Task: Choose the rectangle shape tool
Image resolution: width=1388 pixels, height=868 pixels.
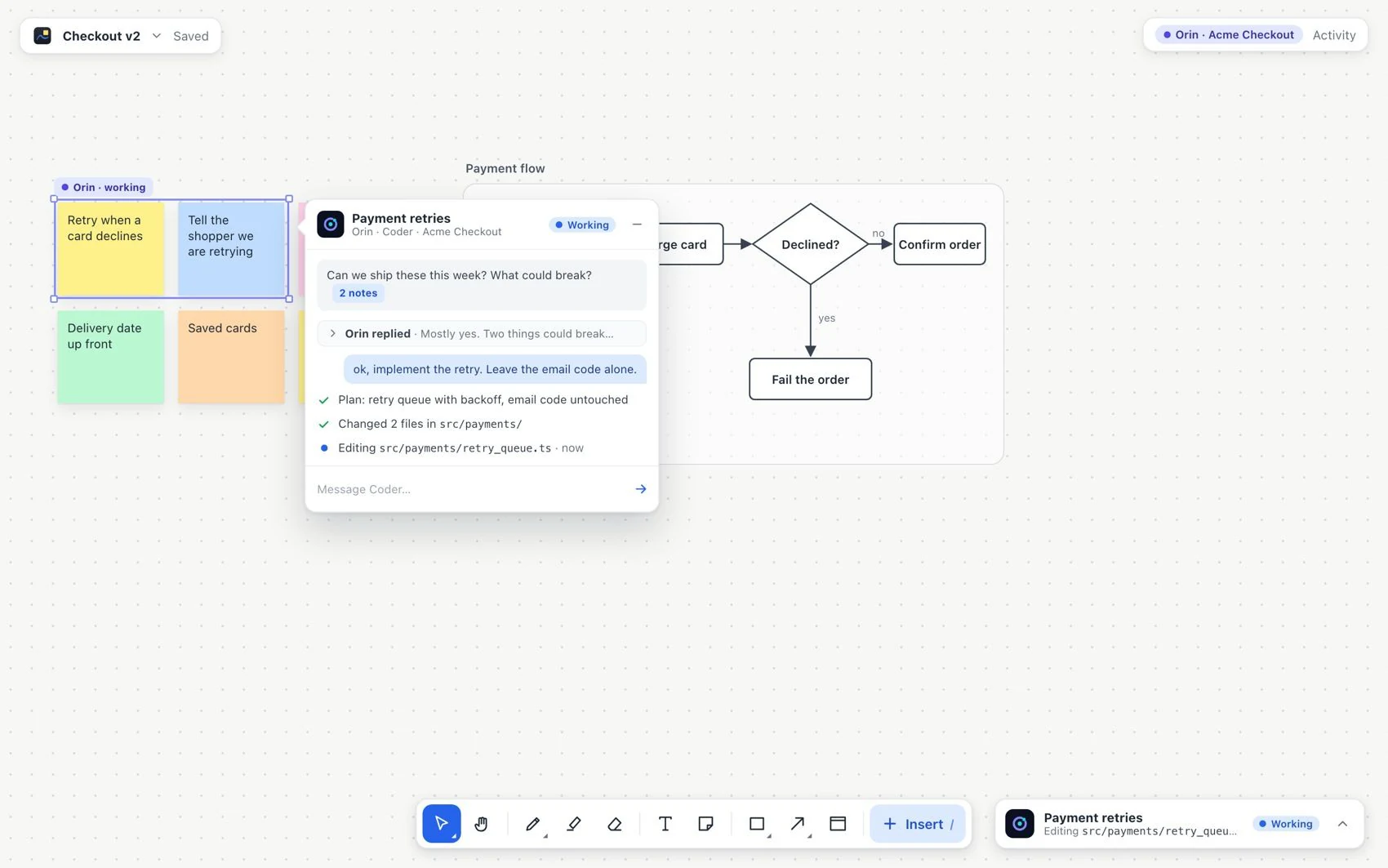Action: pos(757,823)
